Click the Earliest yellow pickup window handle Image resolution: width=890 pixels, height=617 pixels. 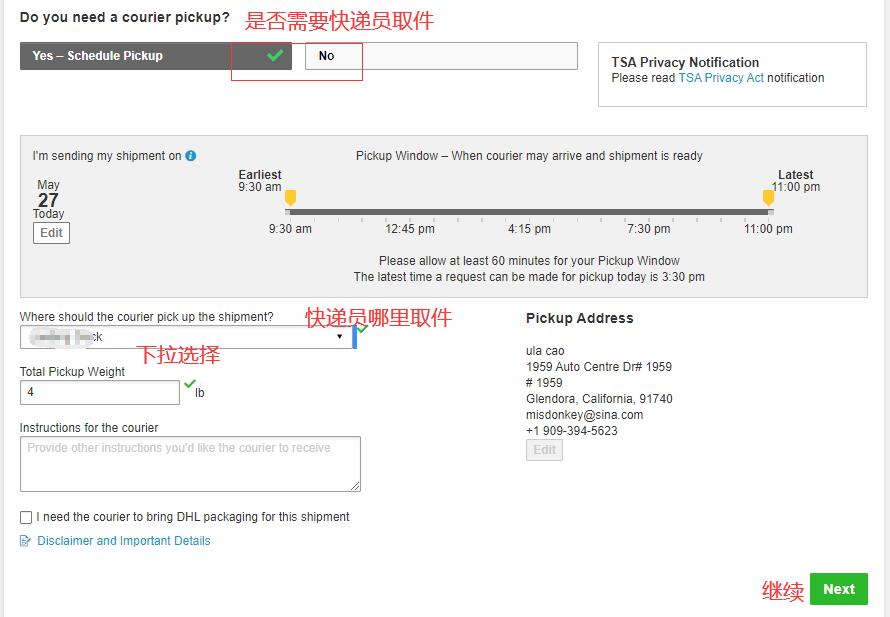(x=290, y=198)
